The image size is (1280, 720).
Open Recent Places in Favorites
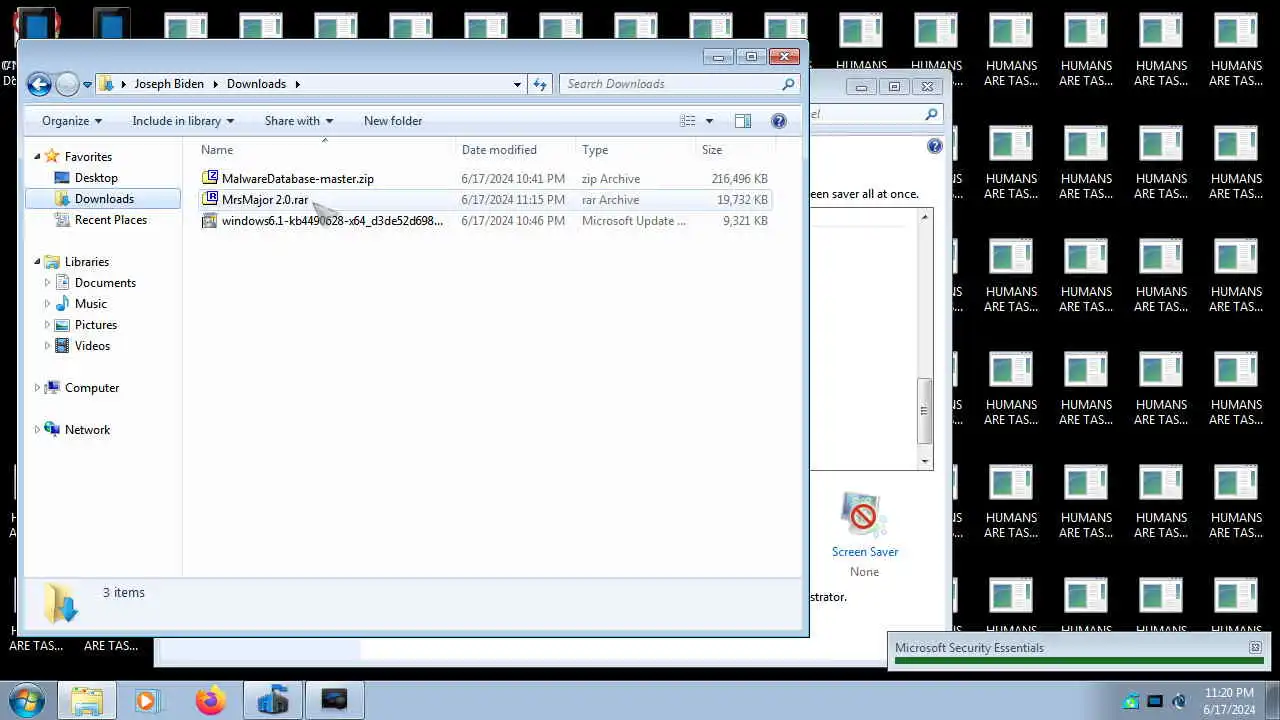[x=111, y=220]
